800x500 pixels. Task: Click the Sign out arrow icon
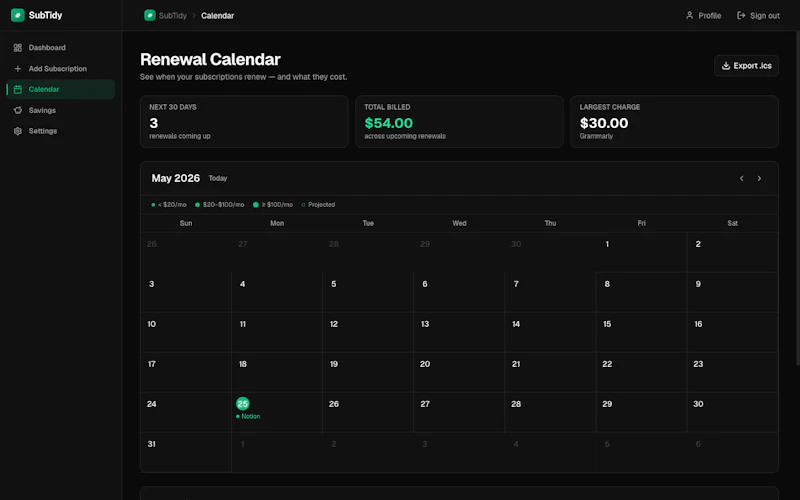click(x=741, y=15)
